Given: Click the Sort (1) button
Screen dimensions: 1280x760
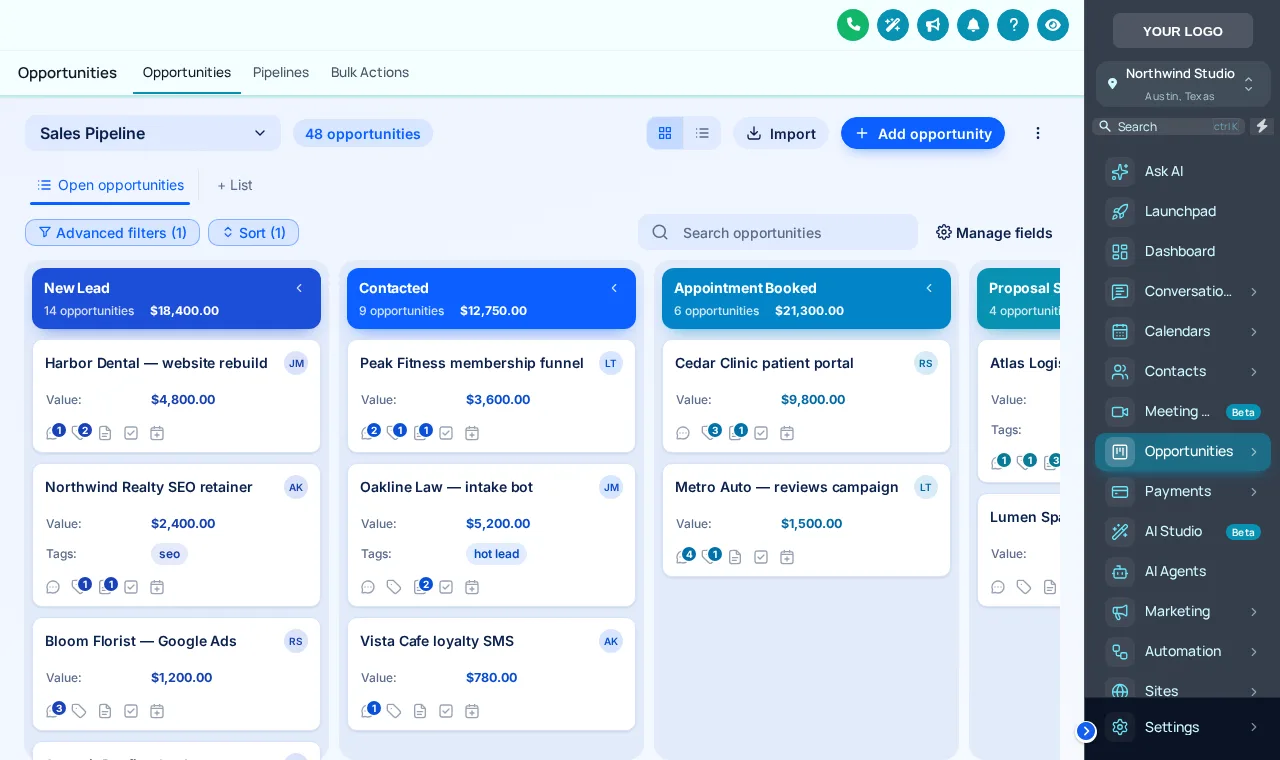Looking at the screenshot, I should pyautogui.click(x=253, y=232).
